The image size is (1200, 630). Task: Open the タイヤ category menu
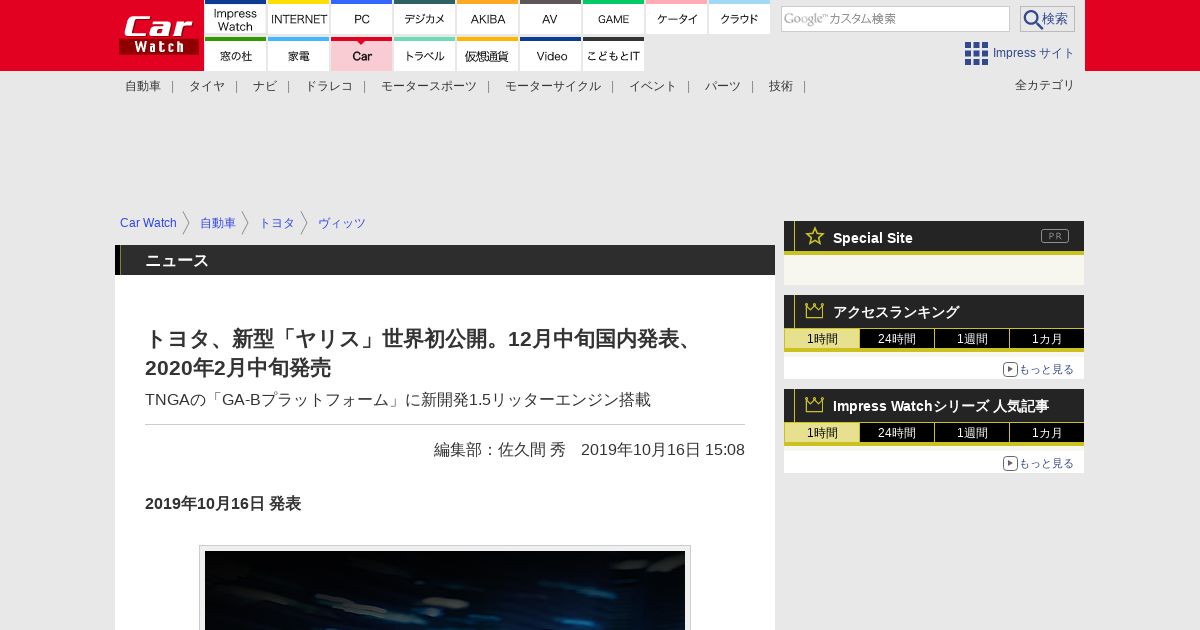pyautogui.click(x=207, y=86)
